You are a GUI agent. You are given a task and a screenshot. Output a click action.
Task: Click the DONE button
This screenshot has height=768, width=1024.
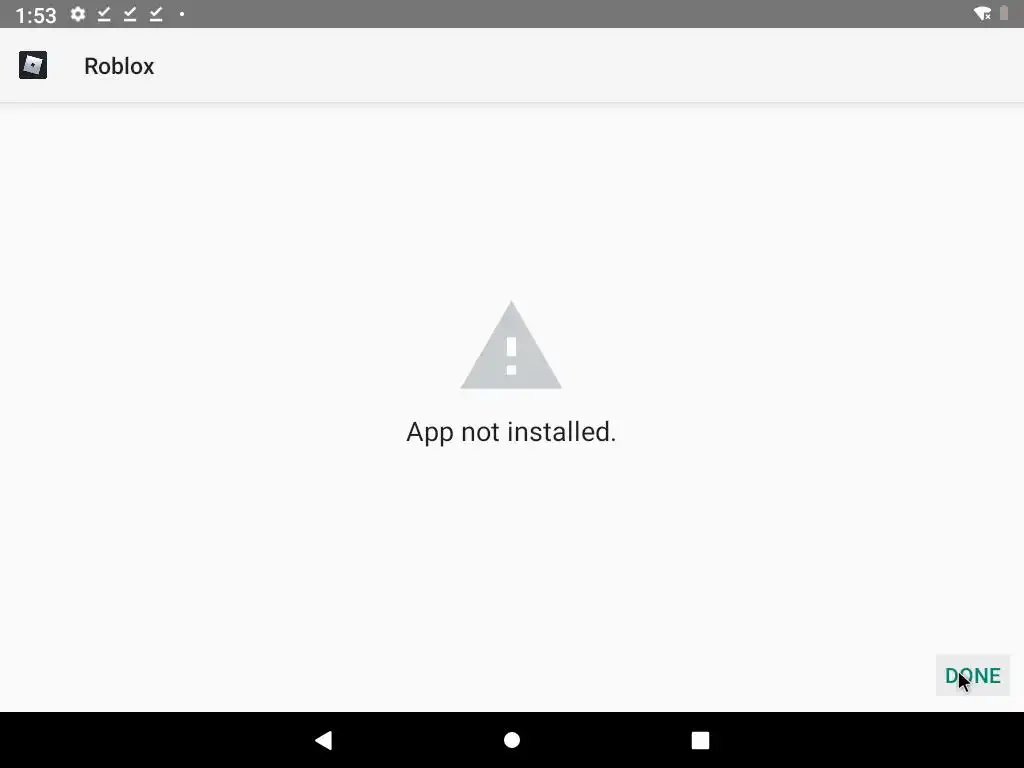coord(972,675)
